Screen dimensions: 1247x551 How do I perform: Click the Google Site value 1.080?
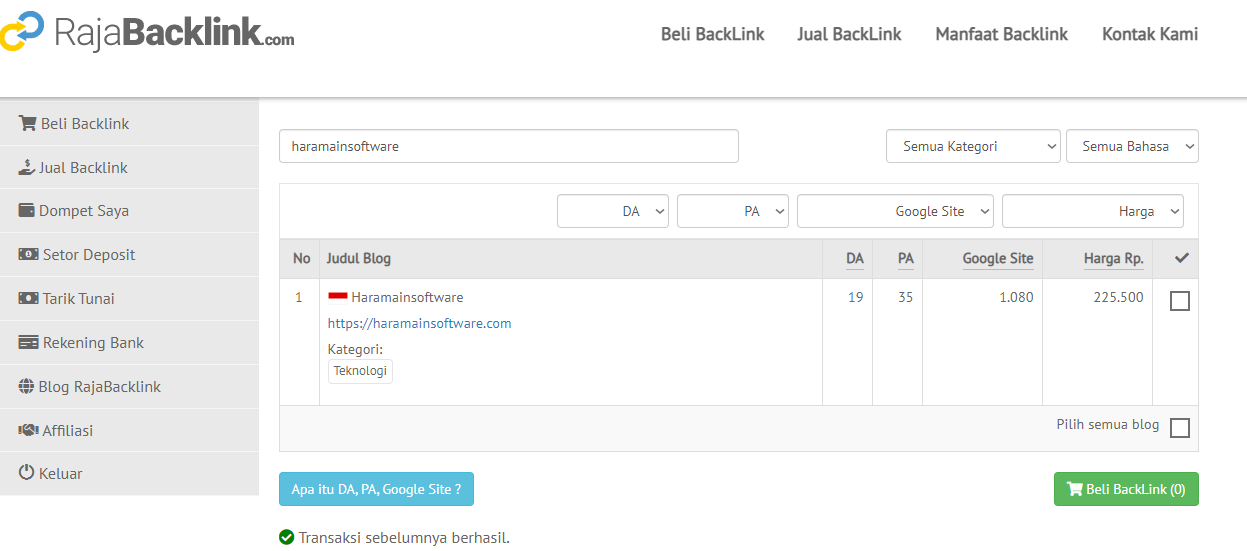pyautogui.click(x=1016, y=297)
